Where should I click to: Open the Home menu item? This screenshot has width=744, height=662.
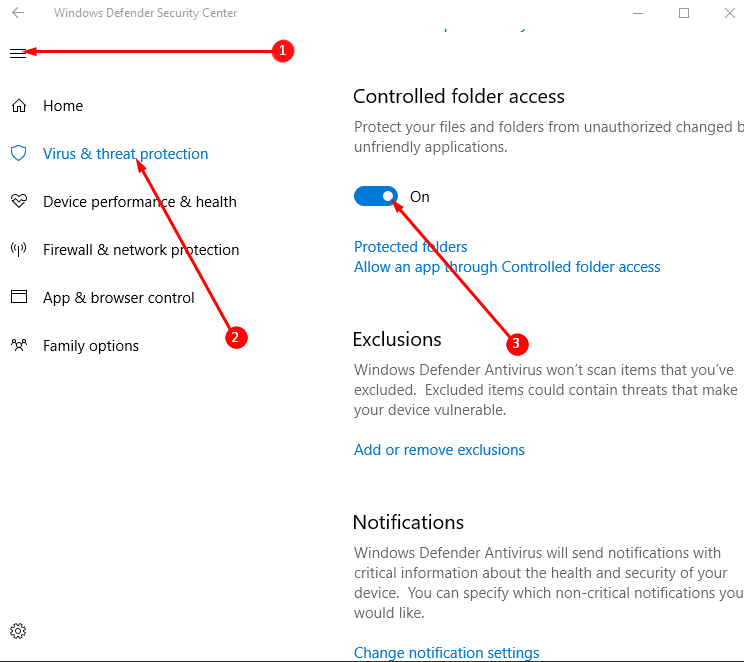tap(63, 106)
